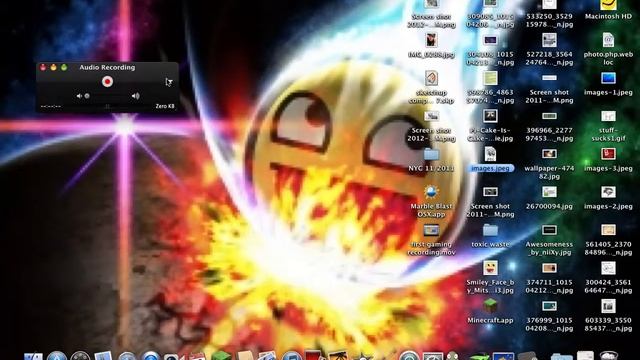Select the NYC 11/2011 folder

point(431,154)
